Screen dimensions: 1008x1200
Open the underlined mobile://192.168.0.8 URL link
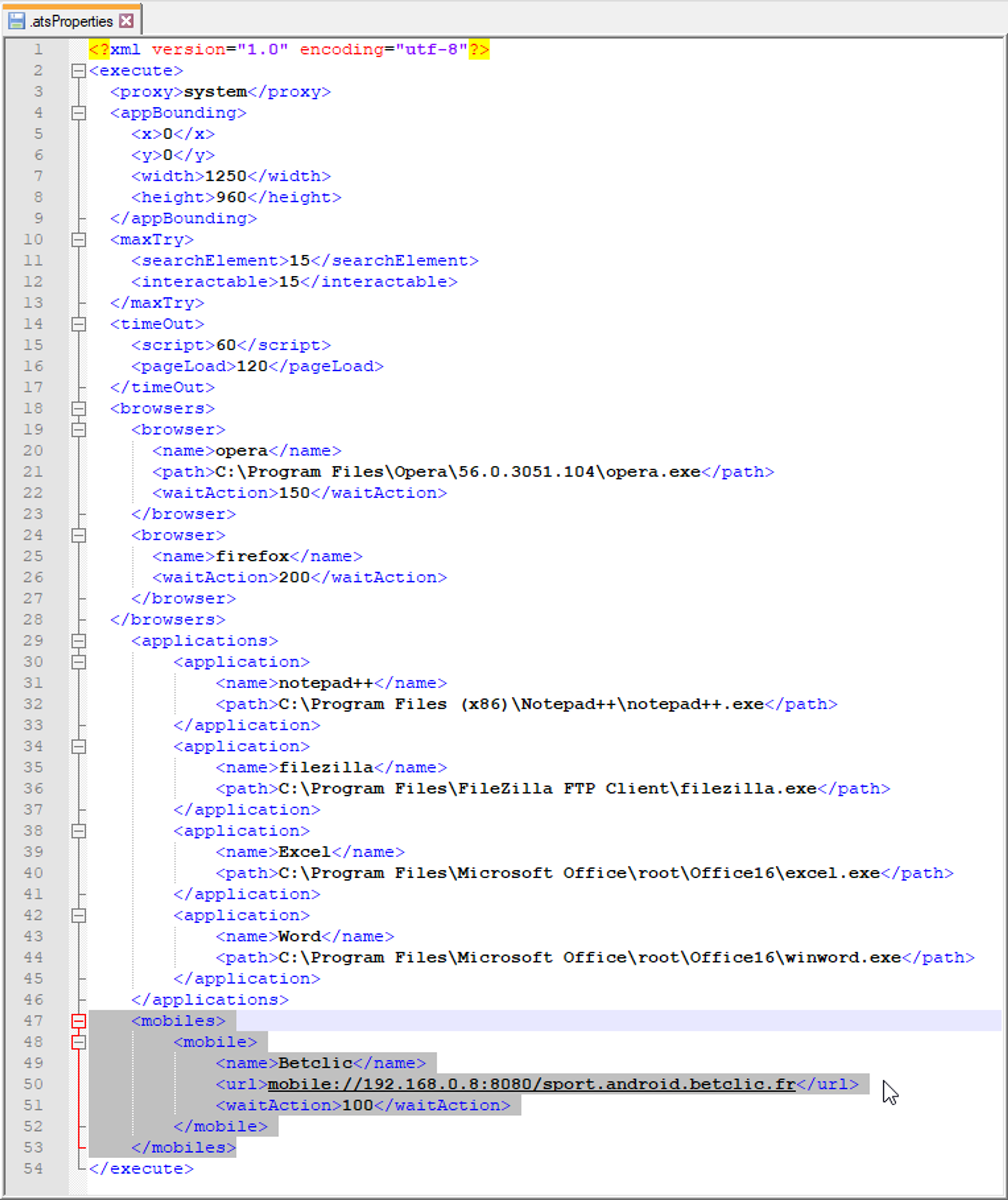(531, 1085)
